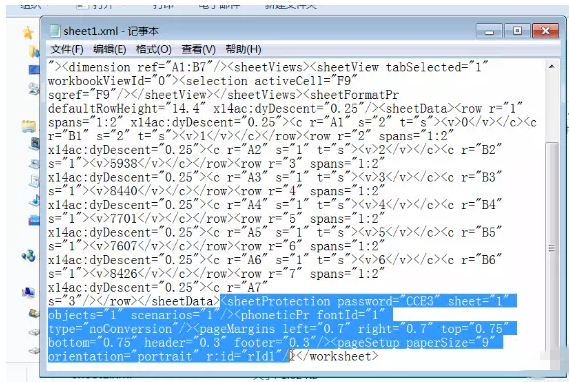The image size is (569, 382).
Task: Open the 编辑(E) menu
Action: pyautogui.click(x=110, y=49)
